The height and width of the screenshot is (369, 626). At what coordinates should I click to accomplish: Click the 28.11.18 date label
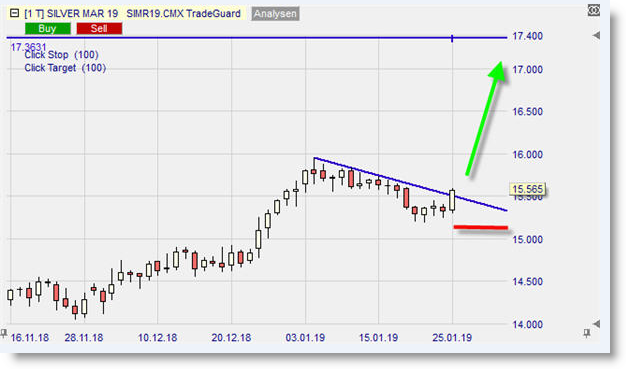(x=84, y=338)
